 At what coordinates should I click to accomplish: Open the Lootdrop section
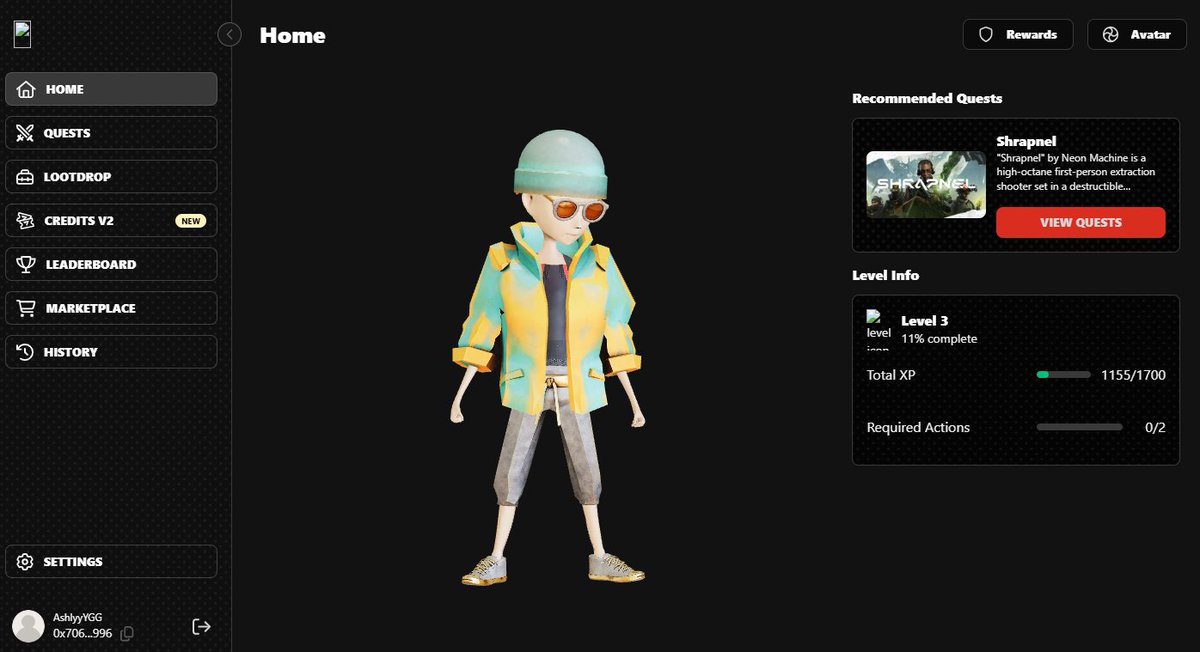(111, 177)
